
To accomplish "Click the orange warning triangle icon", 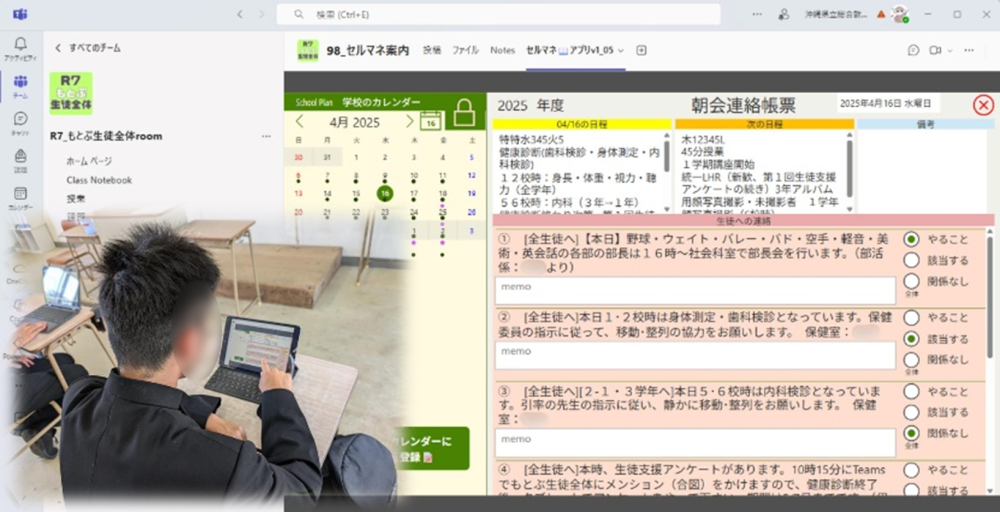I will click(x=881, y=14).
